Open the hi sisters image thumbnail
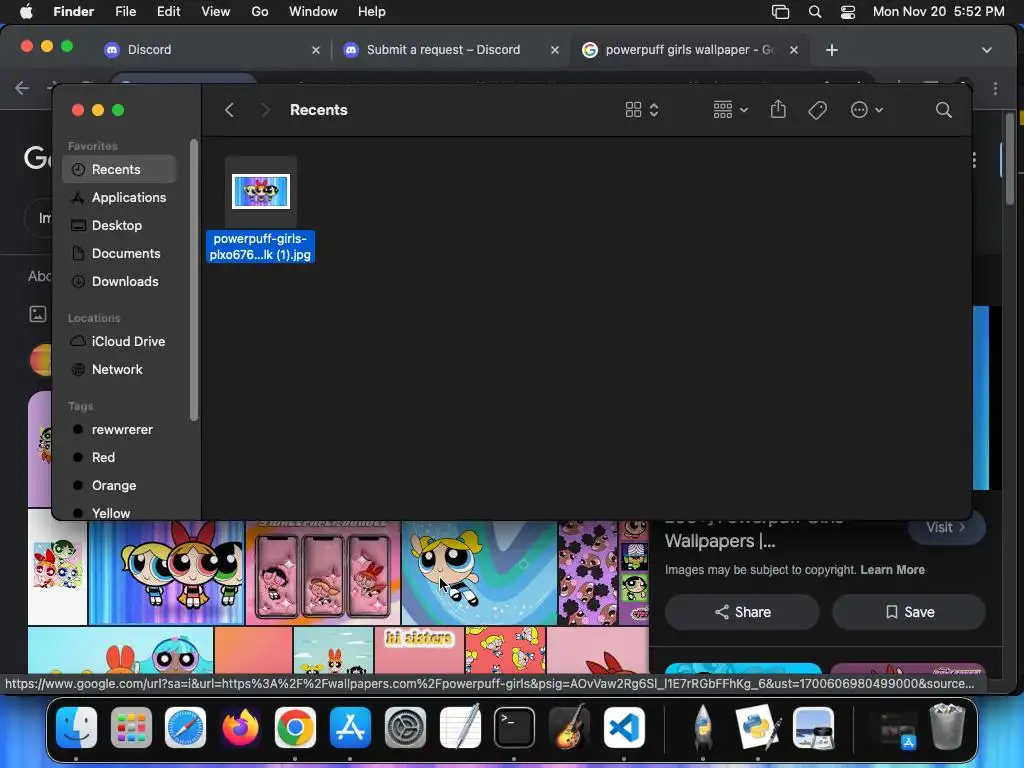The image size is (1024, 768). pyautogui.click(x=419, y=650)
